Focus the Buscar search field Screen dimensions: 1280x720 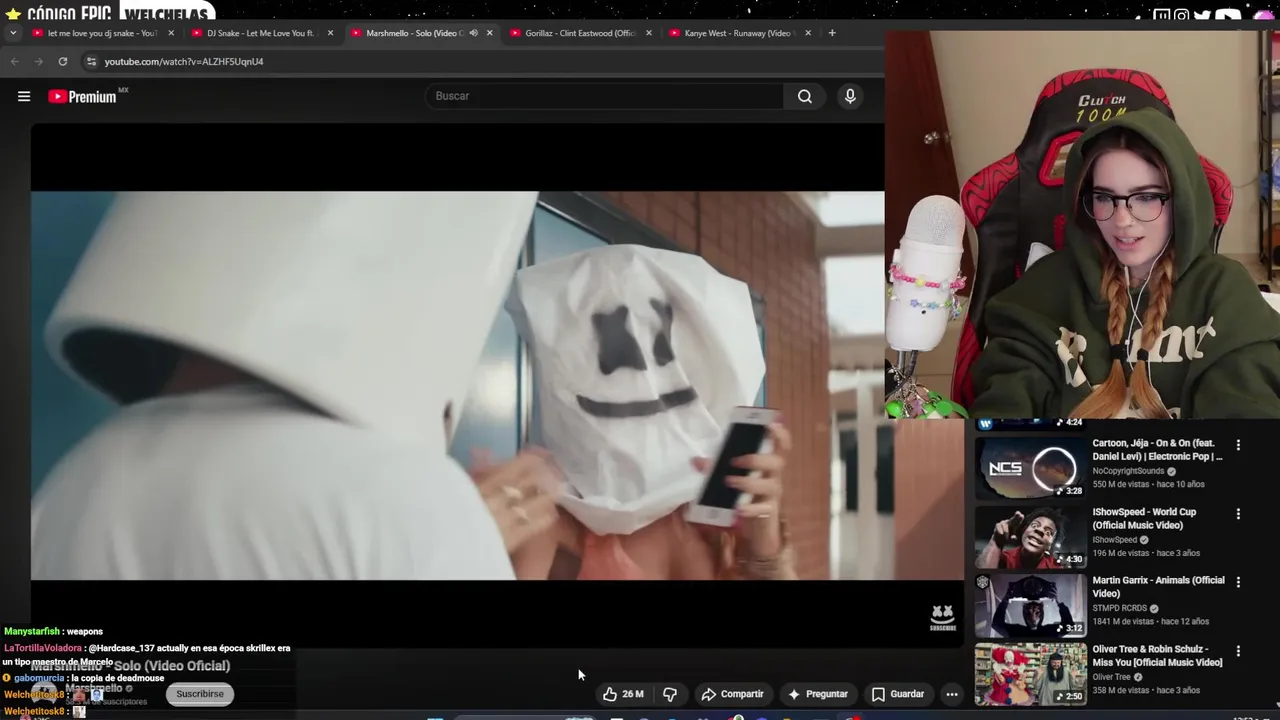605,96
